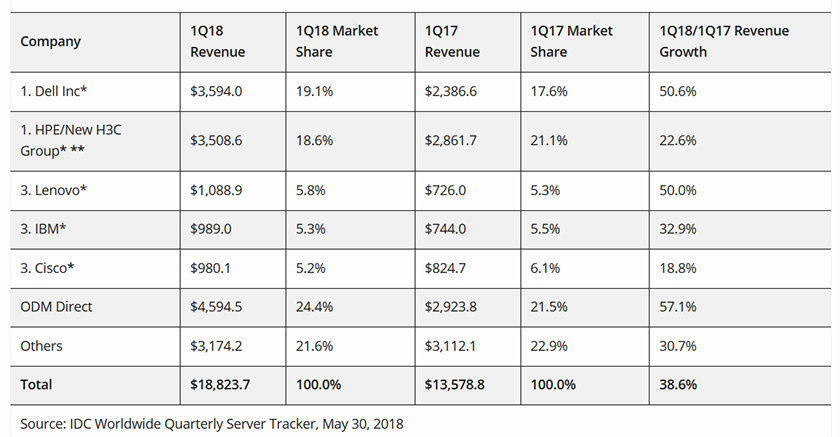
Task: Select Dell's $3,594.0 revenue value
Action: (x=216, y=91)
